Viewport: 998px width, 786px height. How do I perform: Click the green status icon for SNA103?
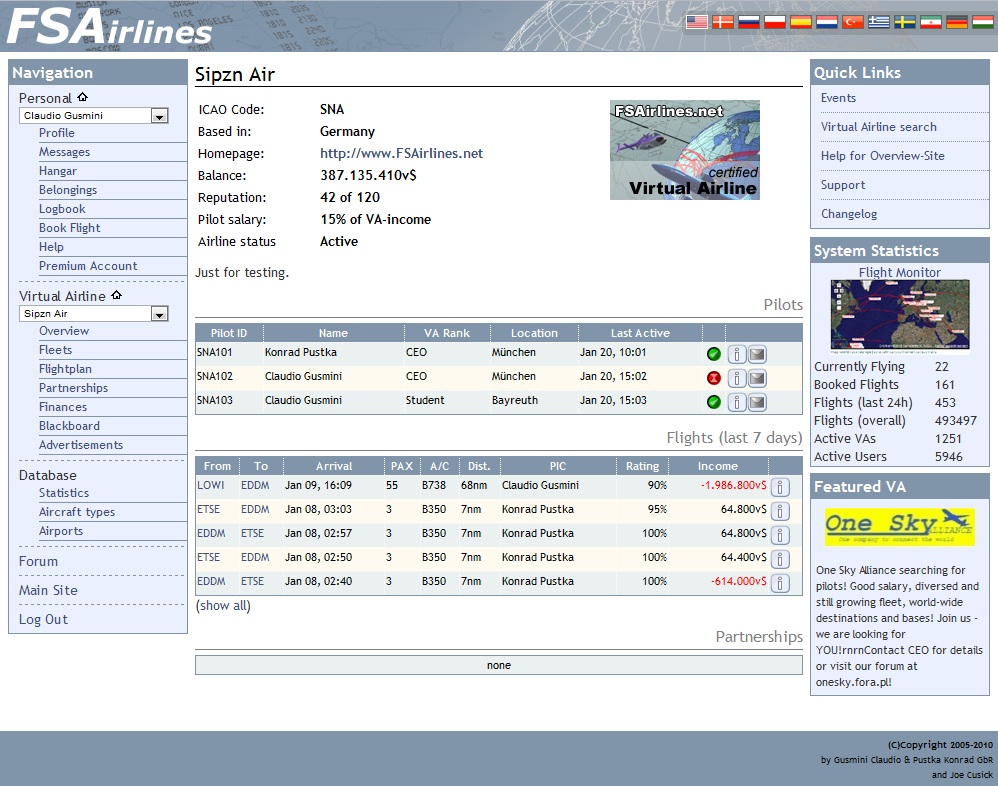713,402
